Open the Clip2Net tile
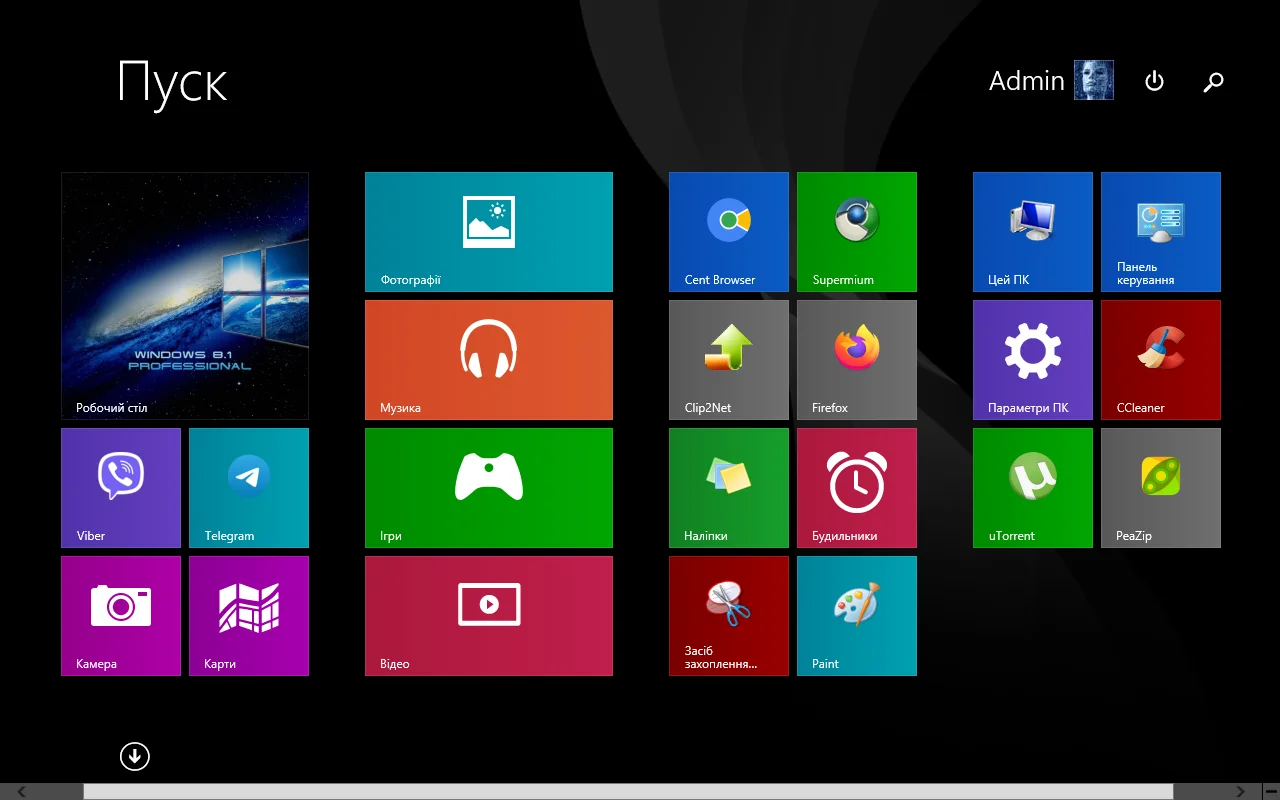1280x800 pixels. coord(729,360)
